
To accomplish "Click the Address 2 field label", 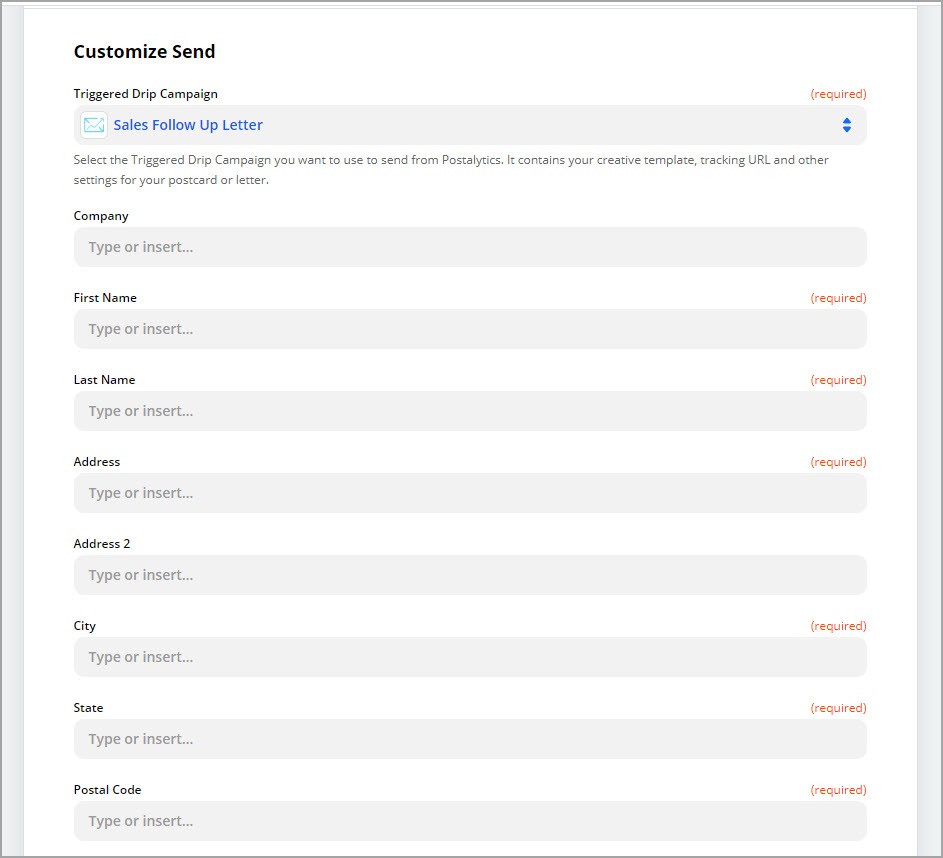I will pyautogui.click(x=102, y=544).
